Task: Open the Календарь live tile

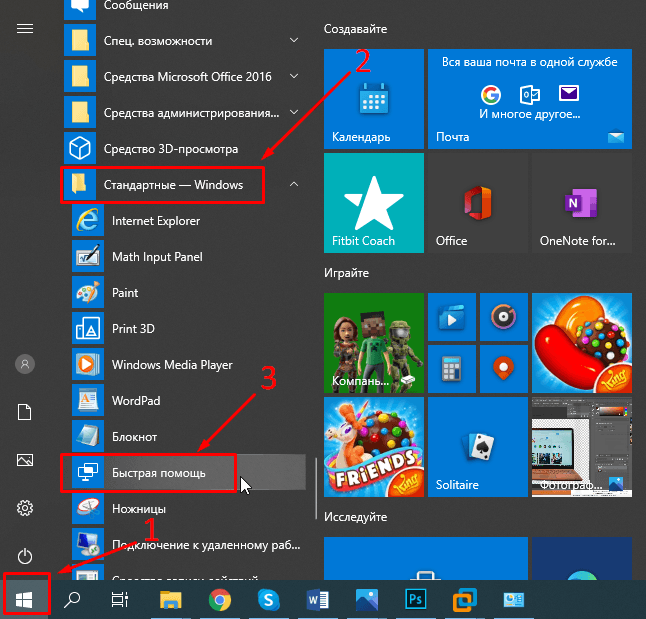Action: [x=373, y=99]
